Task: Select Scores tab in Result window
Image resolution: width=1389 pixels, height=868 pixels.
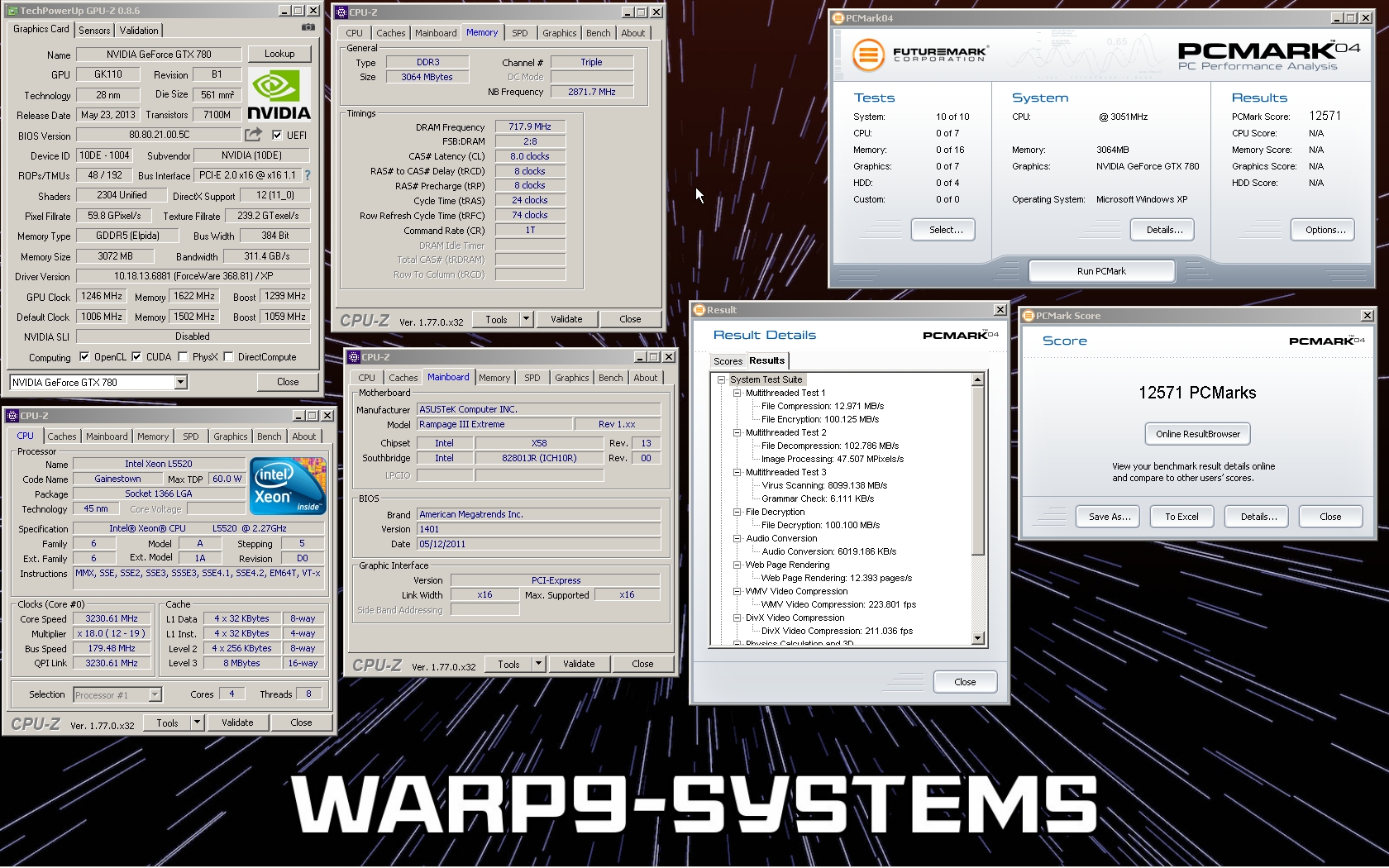Action: 728,361
